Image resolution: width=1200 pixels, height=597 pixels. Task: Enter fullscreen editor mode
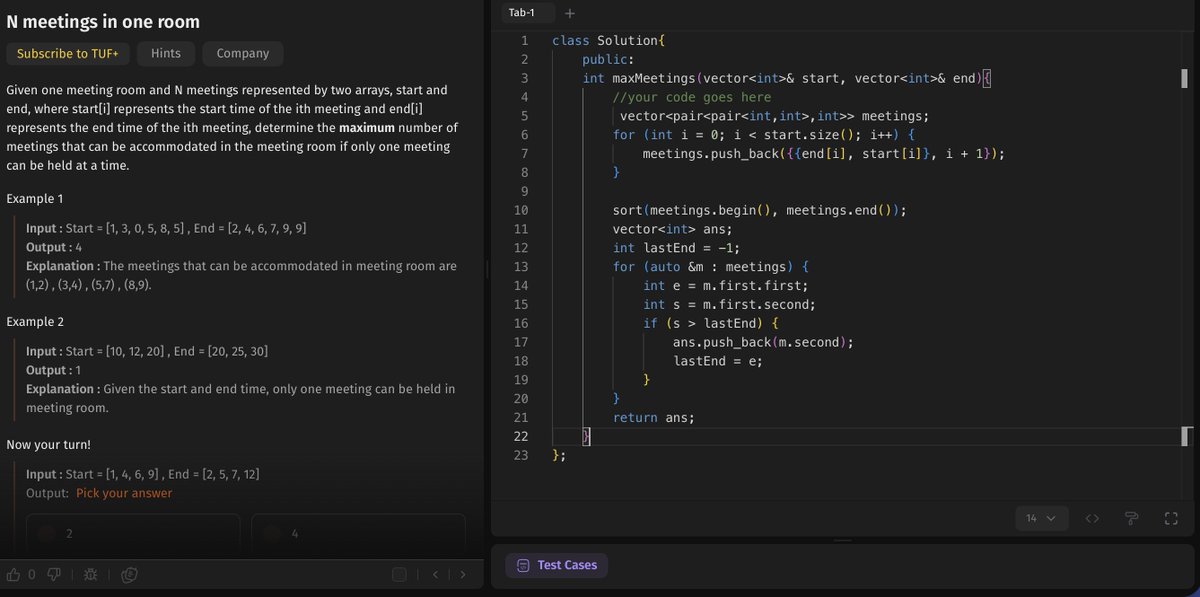(x=1171, y=518)
